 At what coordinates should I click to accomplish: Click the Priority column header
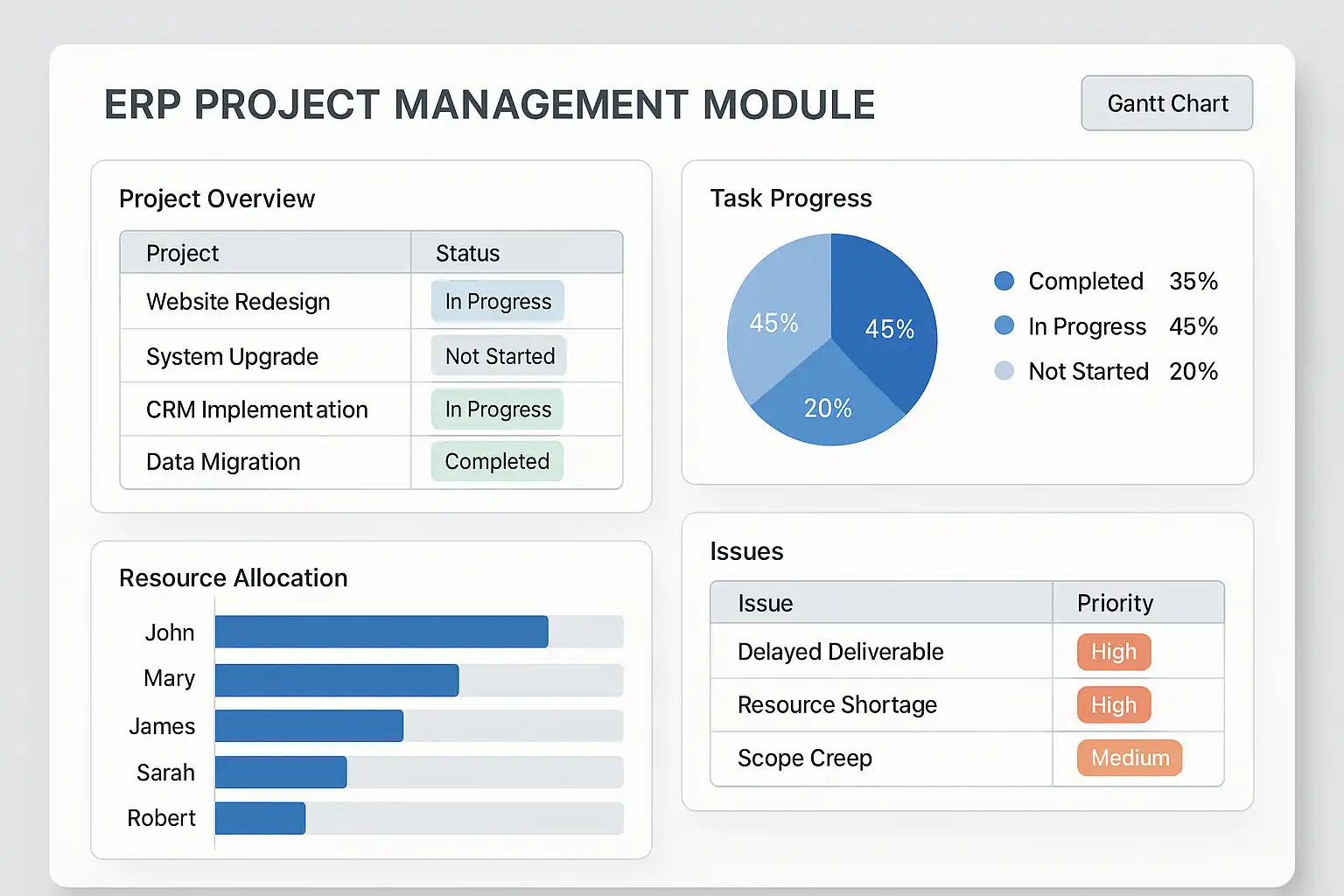[x=1115, y=603]
